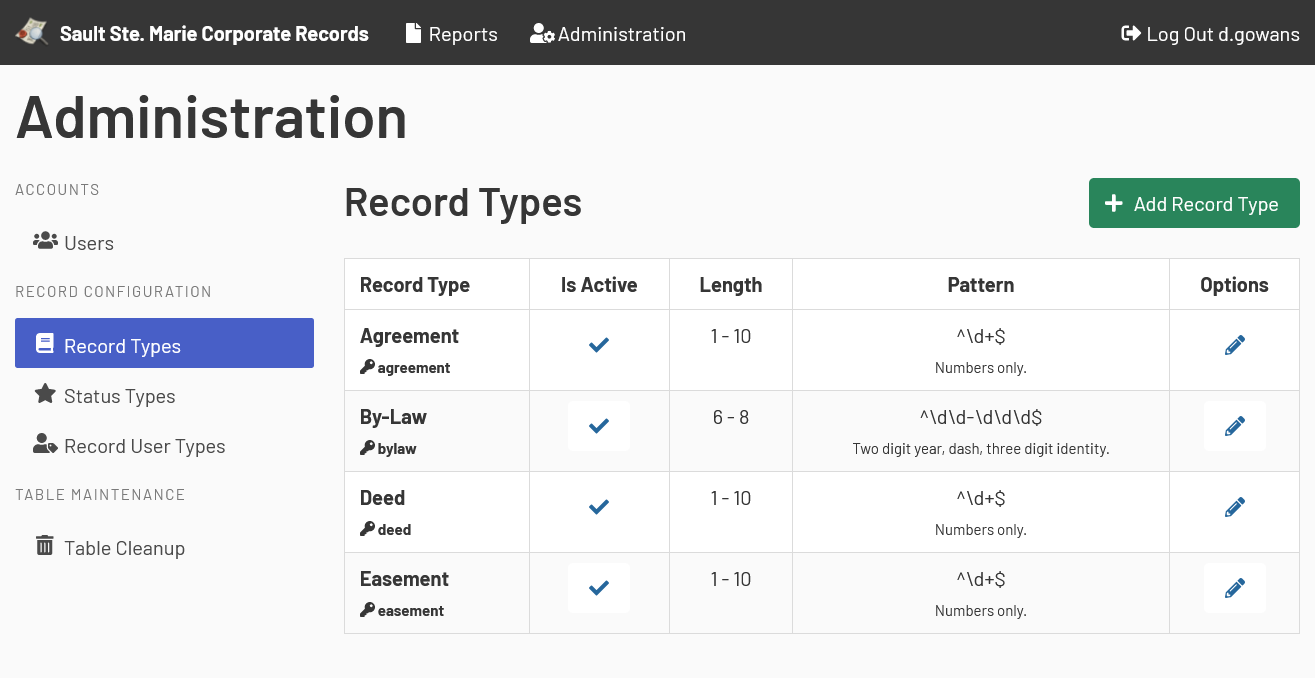Click the Length column header
Image resolution: width=1315 pixels, height=678 pixels.
coord(731,285)
